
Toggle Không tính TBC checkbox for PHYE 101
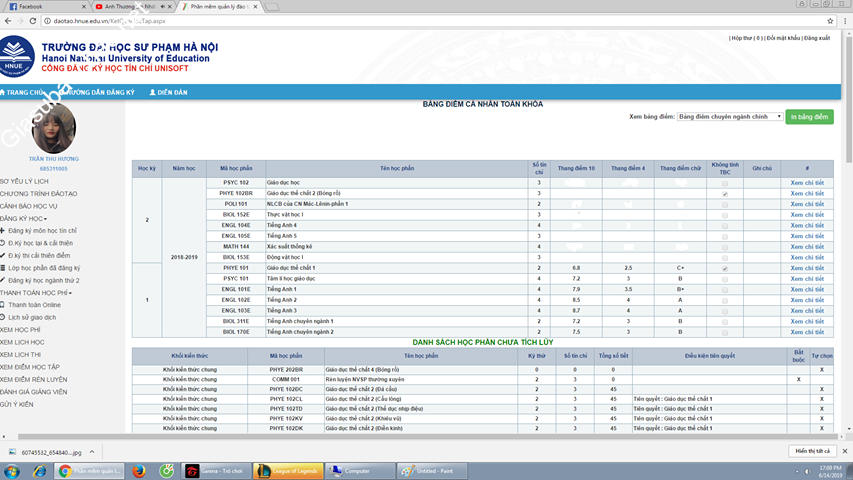point(725,268)
